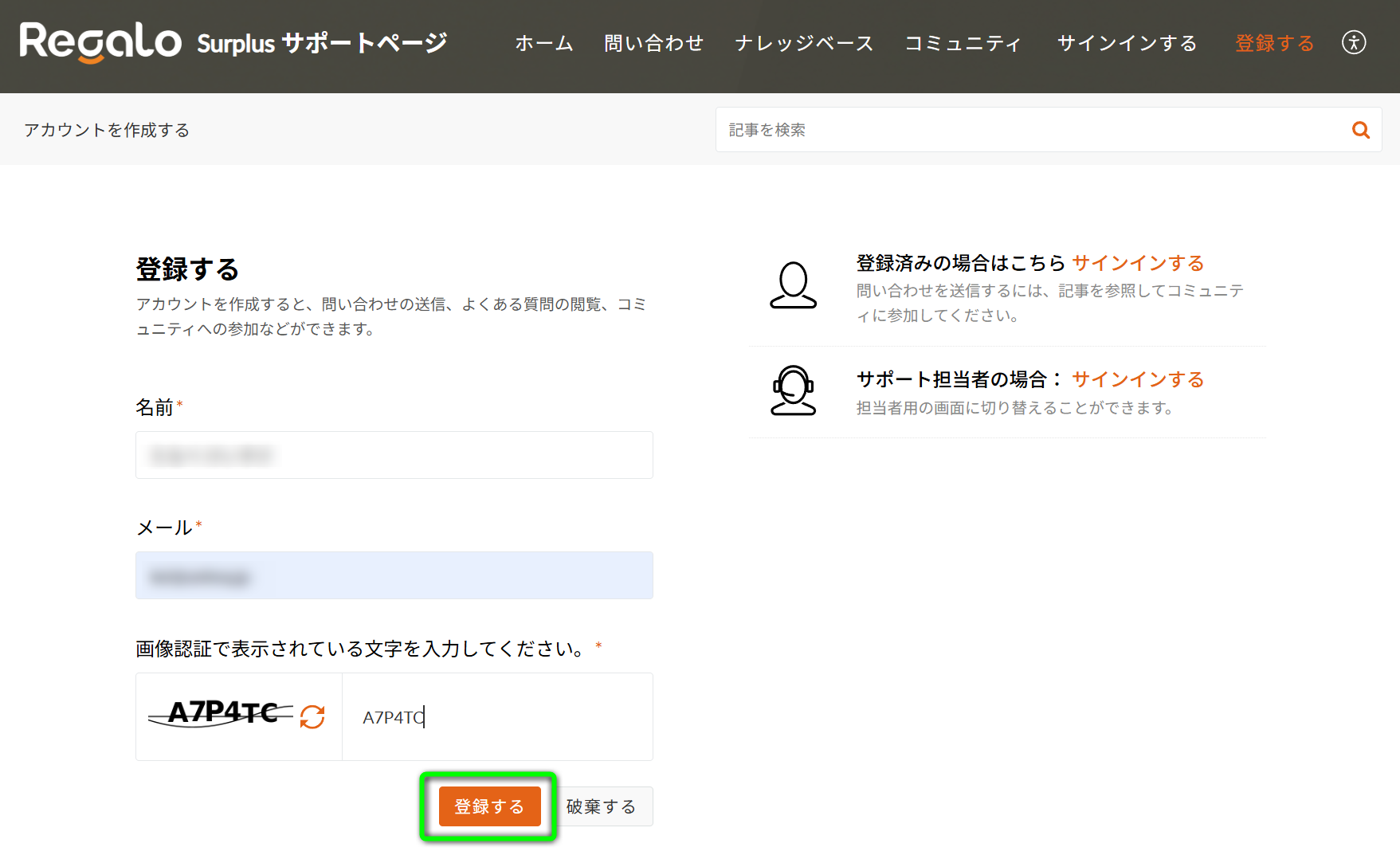This screenshot has height=859, width=1400.
Task: Open the accessibility options icon
Action: (1353, 42)
